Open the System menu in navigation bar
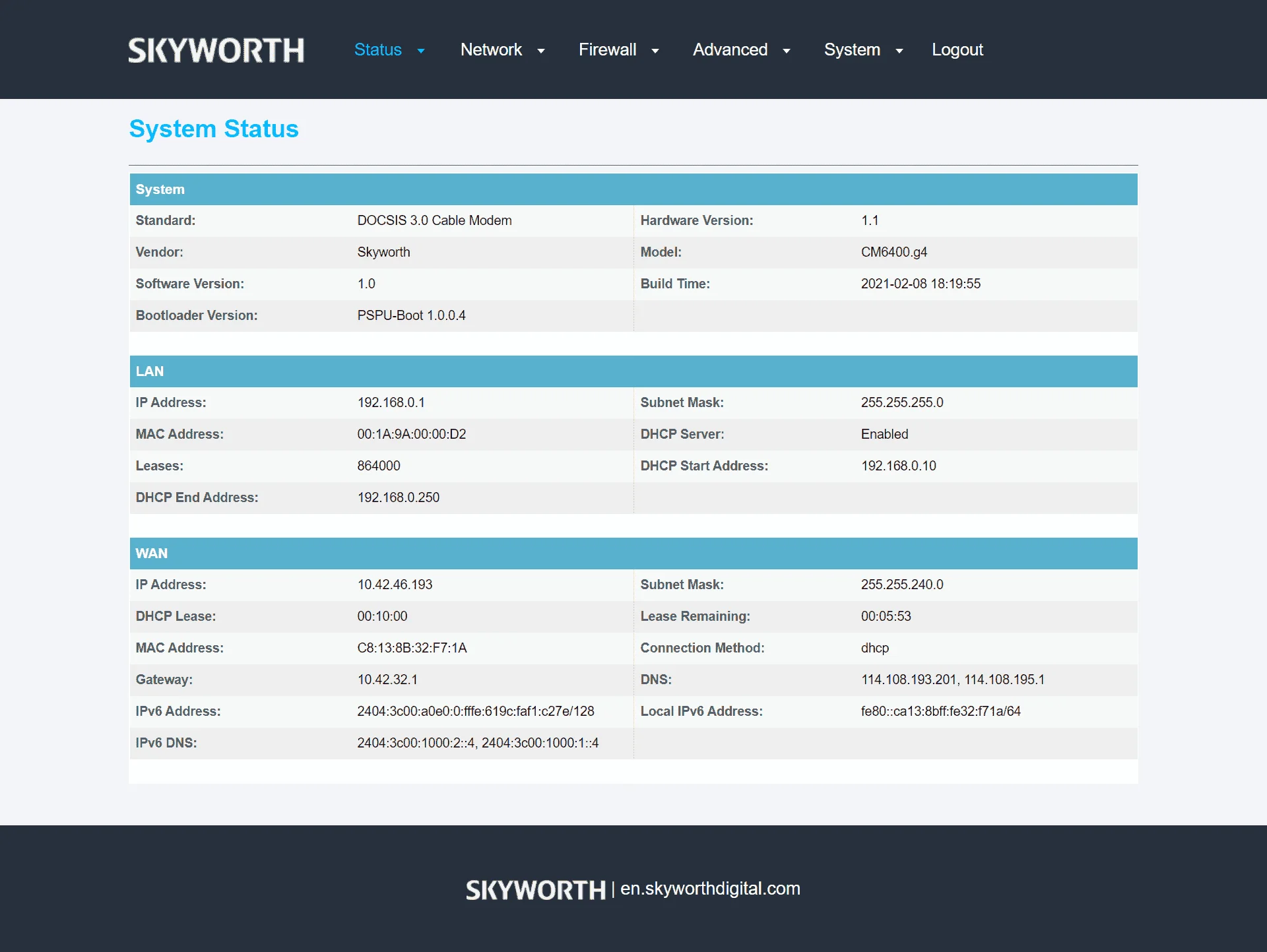 (x=852, y=49)
